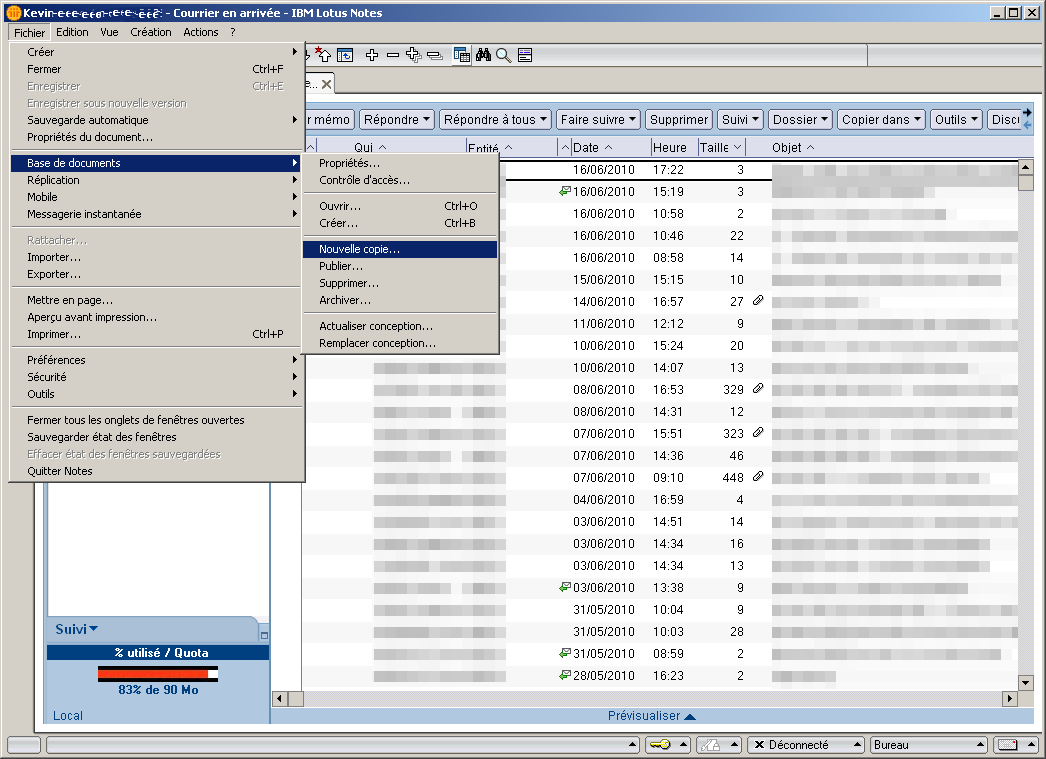Open the Création menu
This screenshot has width=1046, height=759.
(151, 32)
